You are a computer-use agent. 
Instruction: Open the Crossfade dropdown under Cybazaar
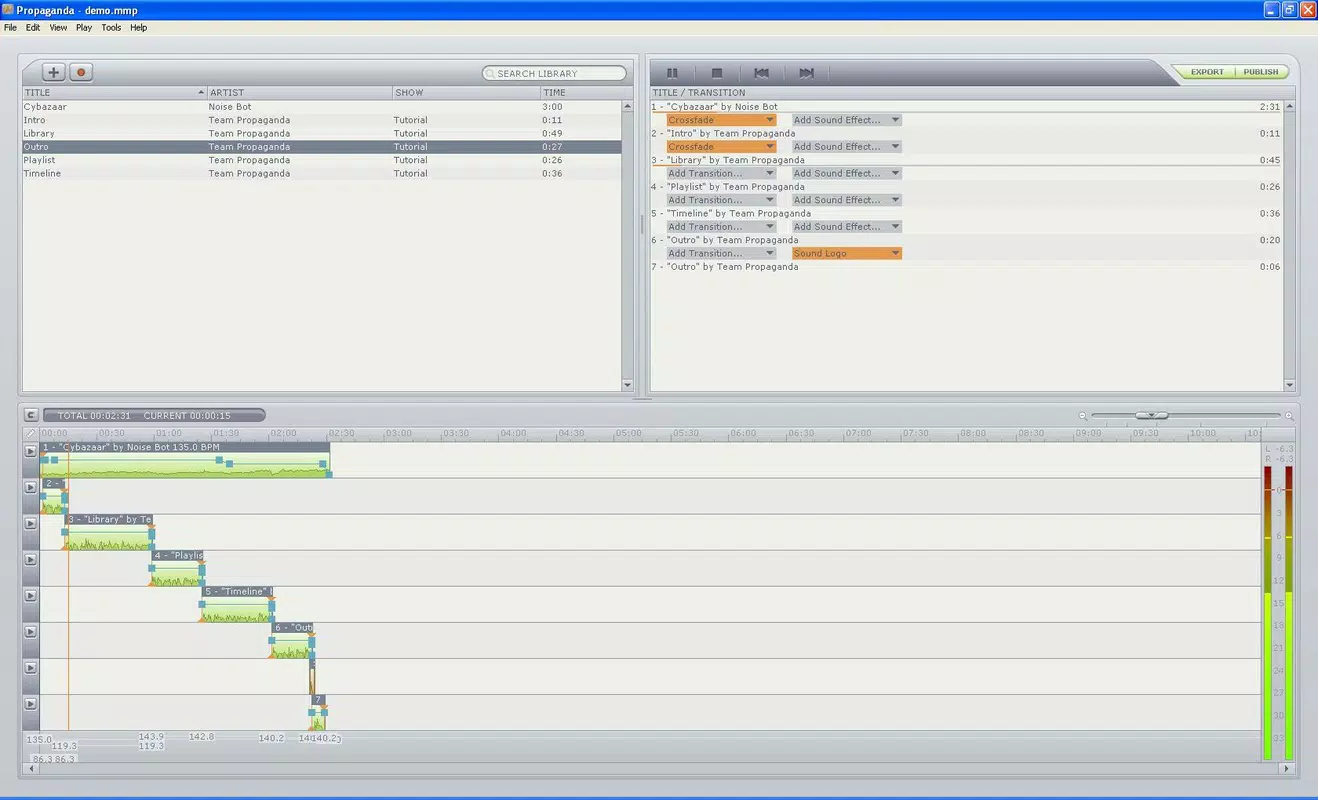721,120
